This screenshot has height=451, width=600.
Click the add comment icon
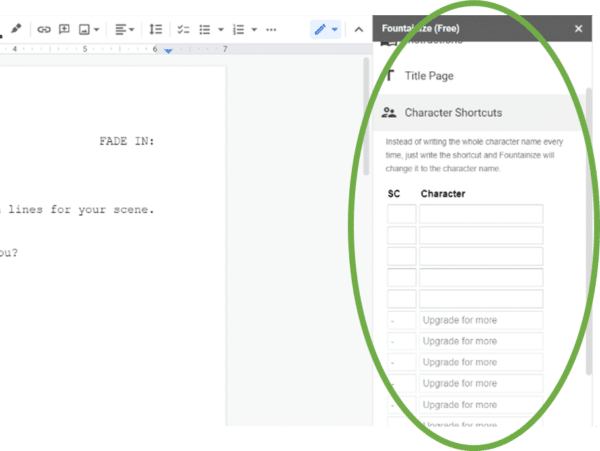pyautogui.click(x=64, y=29)
